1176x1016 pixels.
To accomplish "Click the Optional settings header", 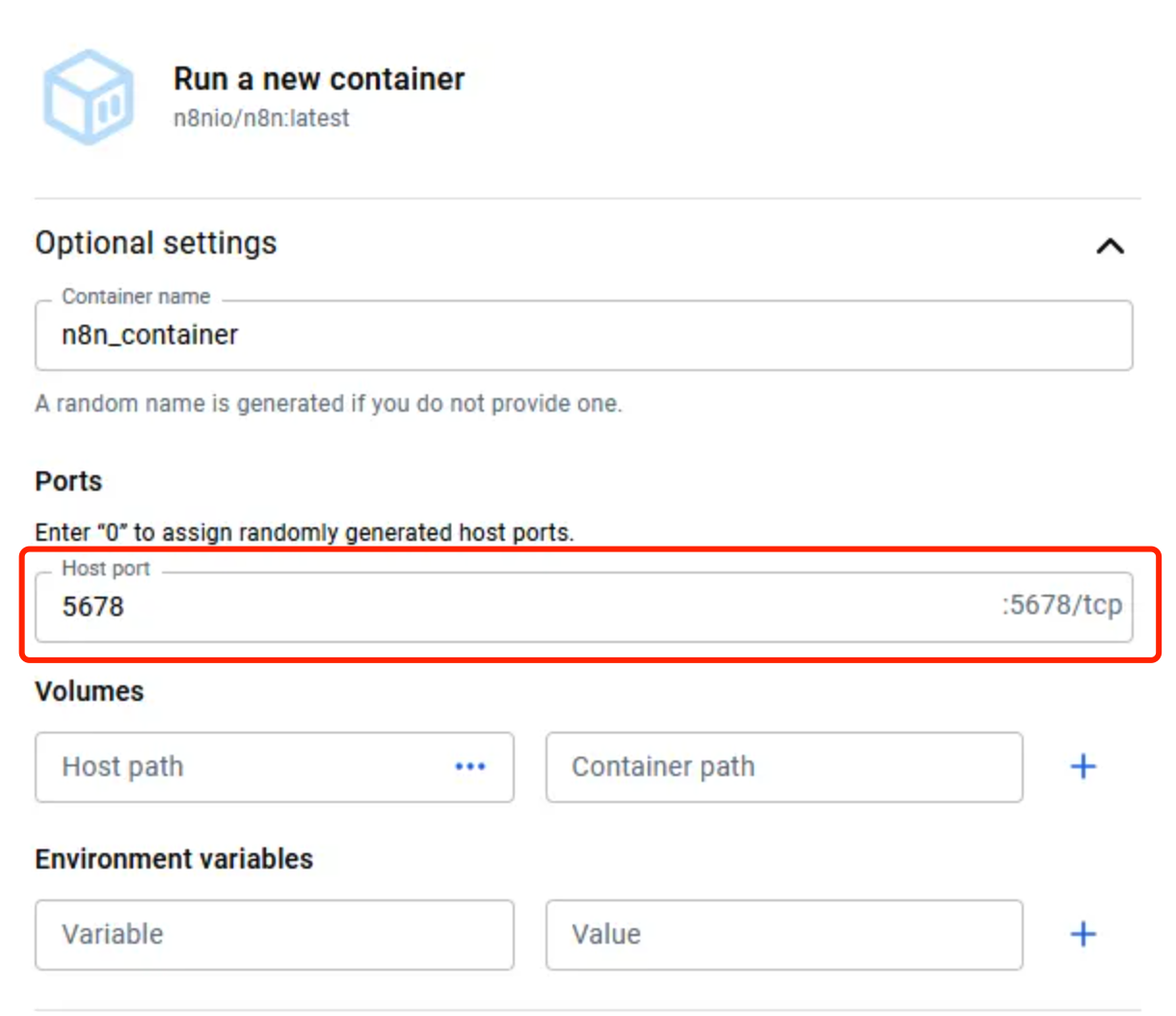I will pos(156,243).
